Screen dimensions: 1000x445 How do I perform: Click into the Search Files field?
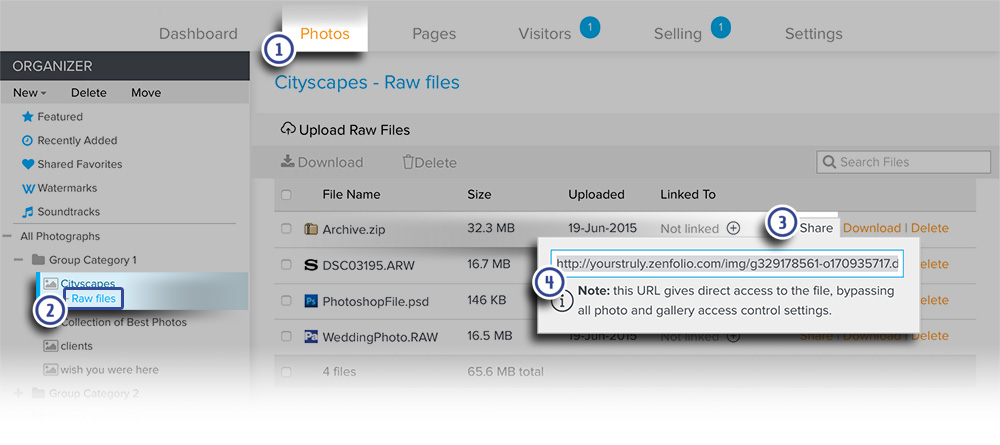tap(904, 162)
